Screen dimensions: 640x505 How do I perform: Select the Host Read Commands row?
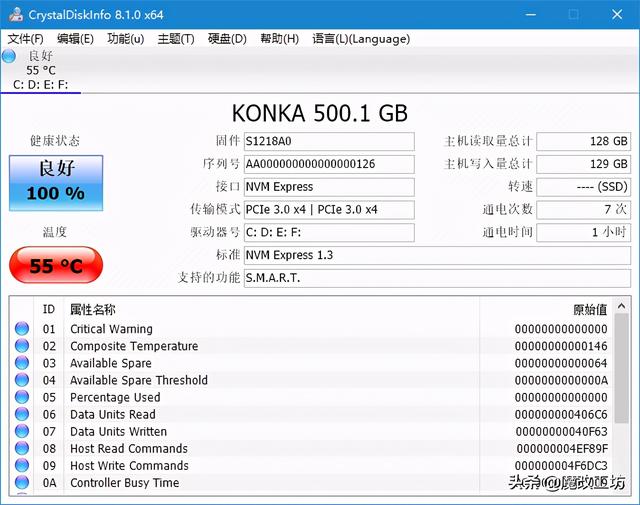[311, 448]
